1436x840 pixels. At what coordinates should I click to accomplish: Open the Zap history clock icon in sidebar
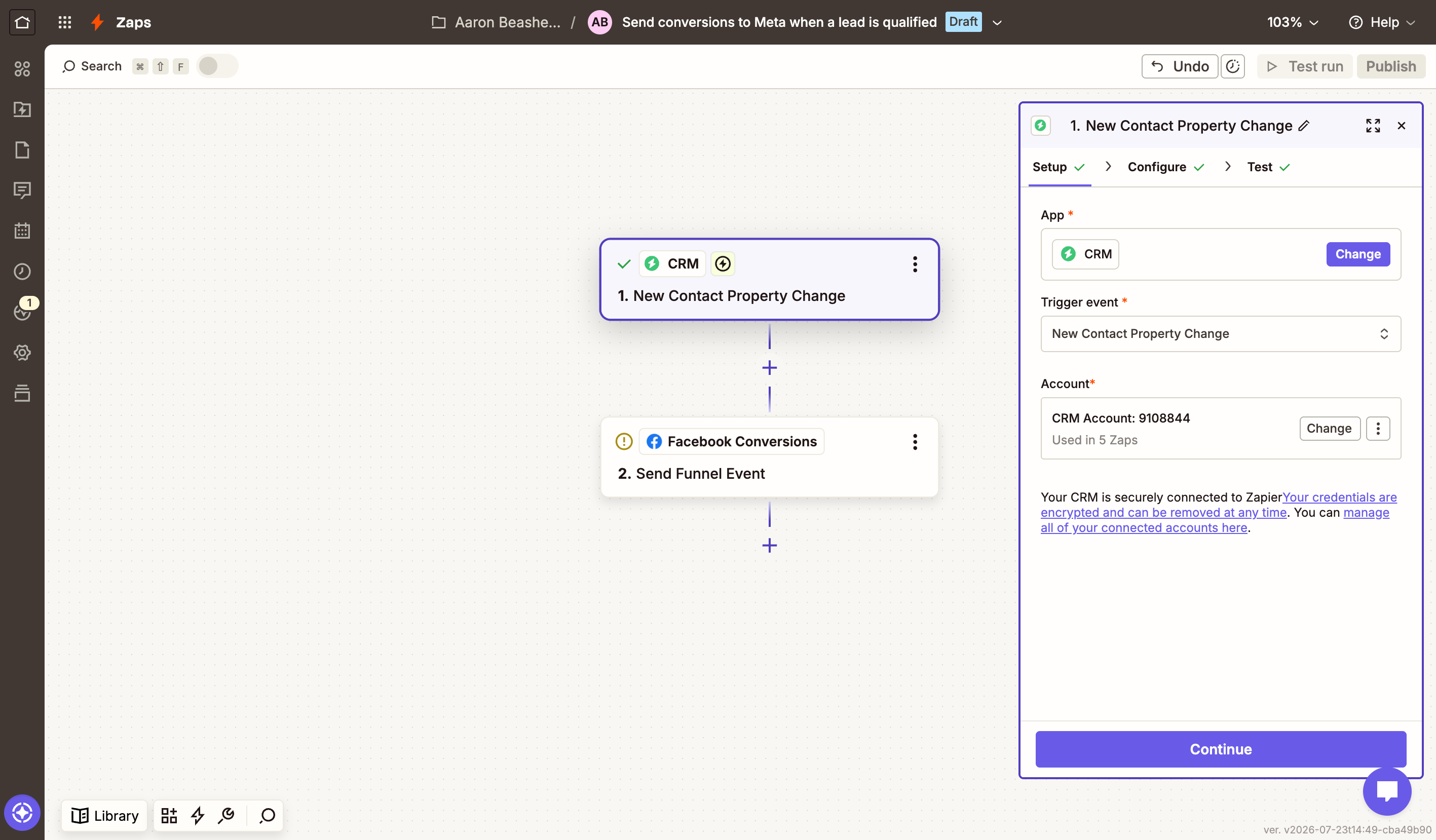pyautogui.click(x=22, y=271)
